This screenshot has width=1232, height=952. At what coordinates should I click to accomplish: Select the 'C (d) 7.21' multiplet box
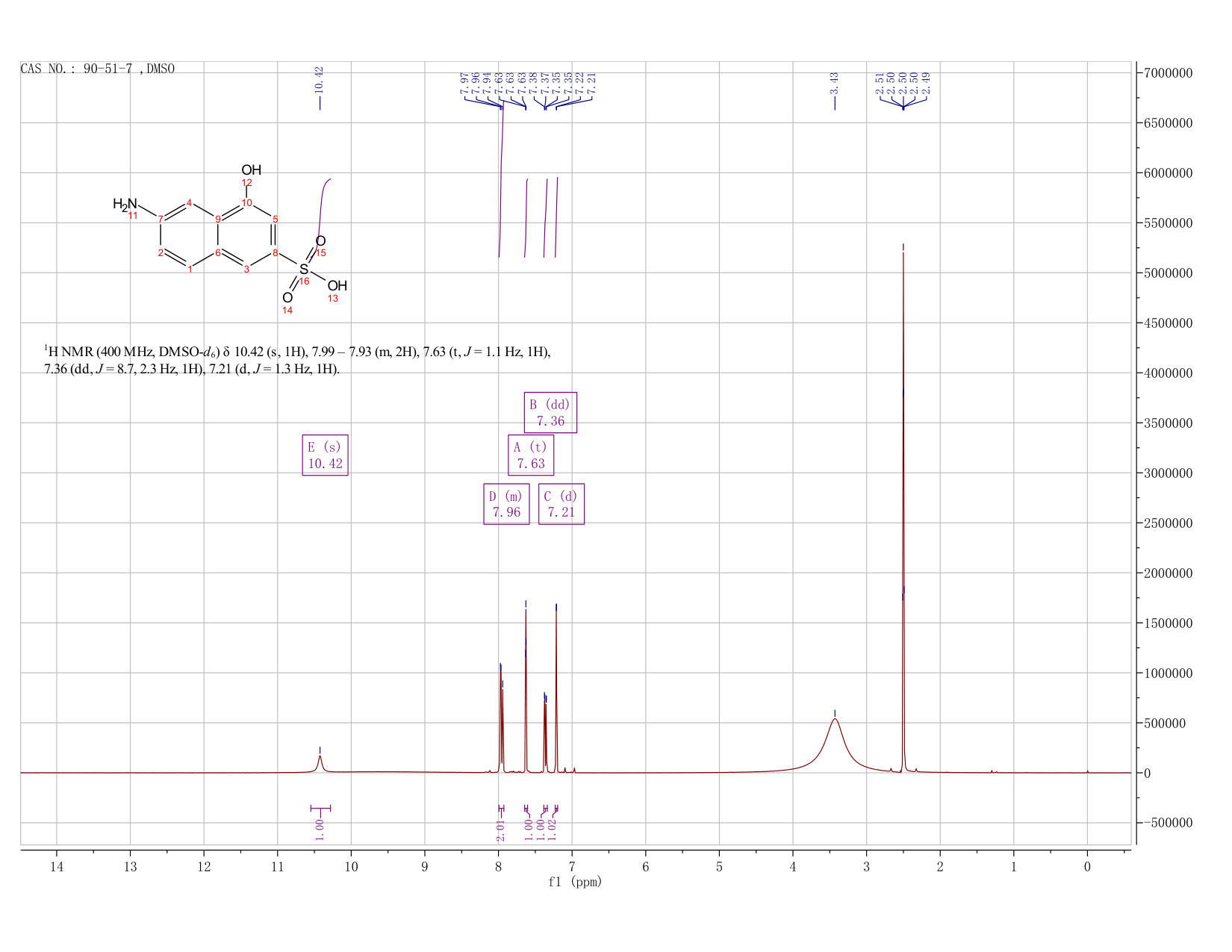561,504
